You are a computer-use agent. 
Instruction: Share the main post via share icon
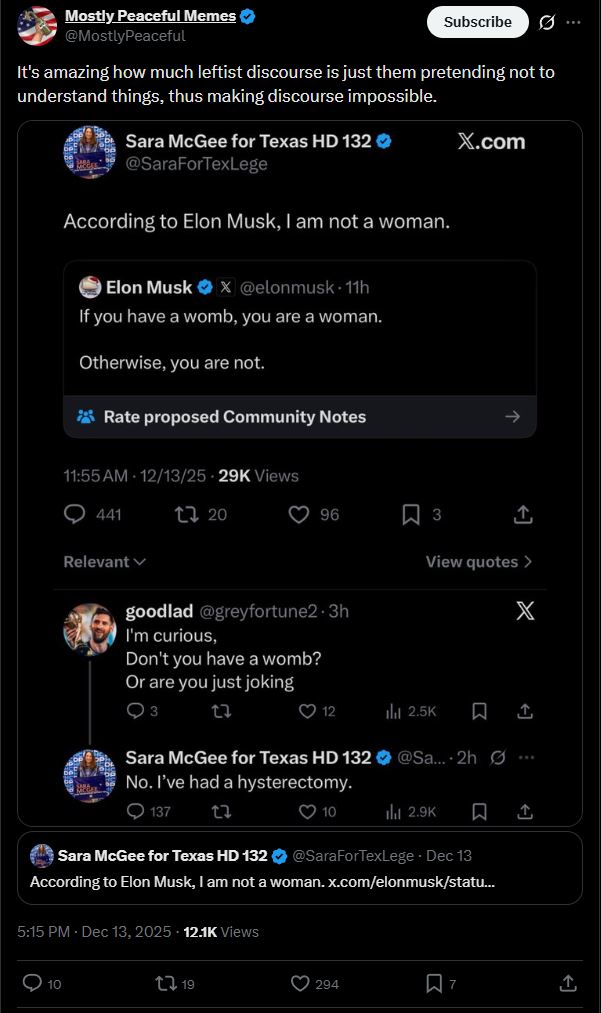tap(568, 984)
